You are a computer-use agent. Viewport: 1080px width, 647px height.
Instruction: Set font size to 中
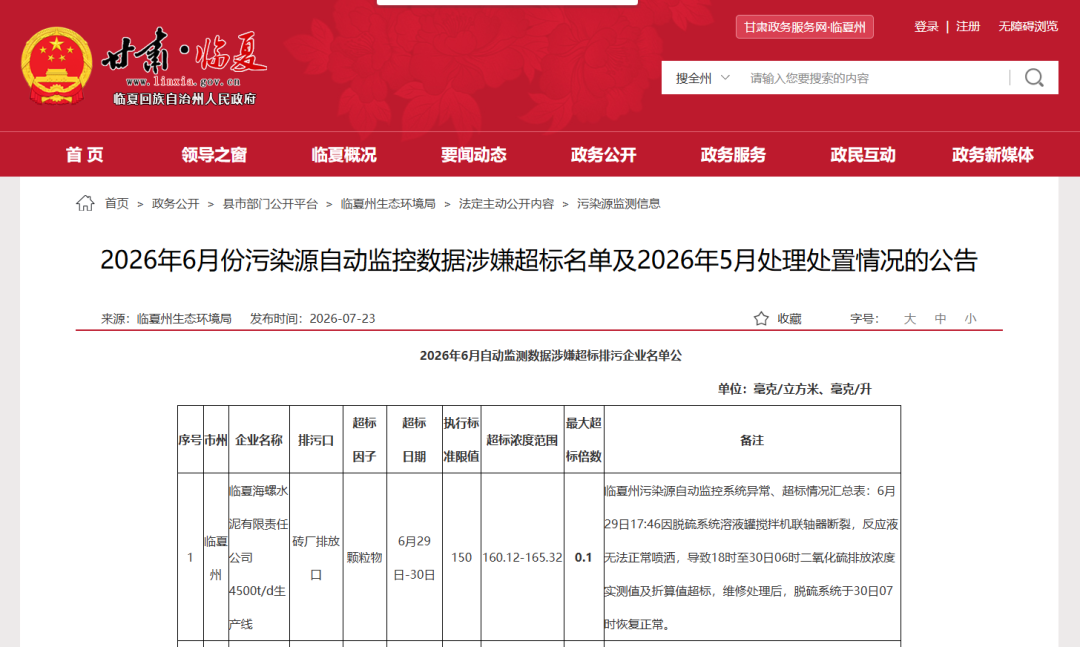point(940,318)
